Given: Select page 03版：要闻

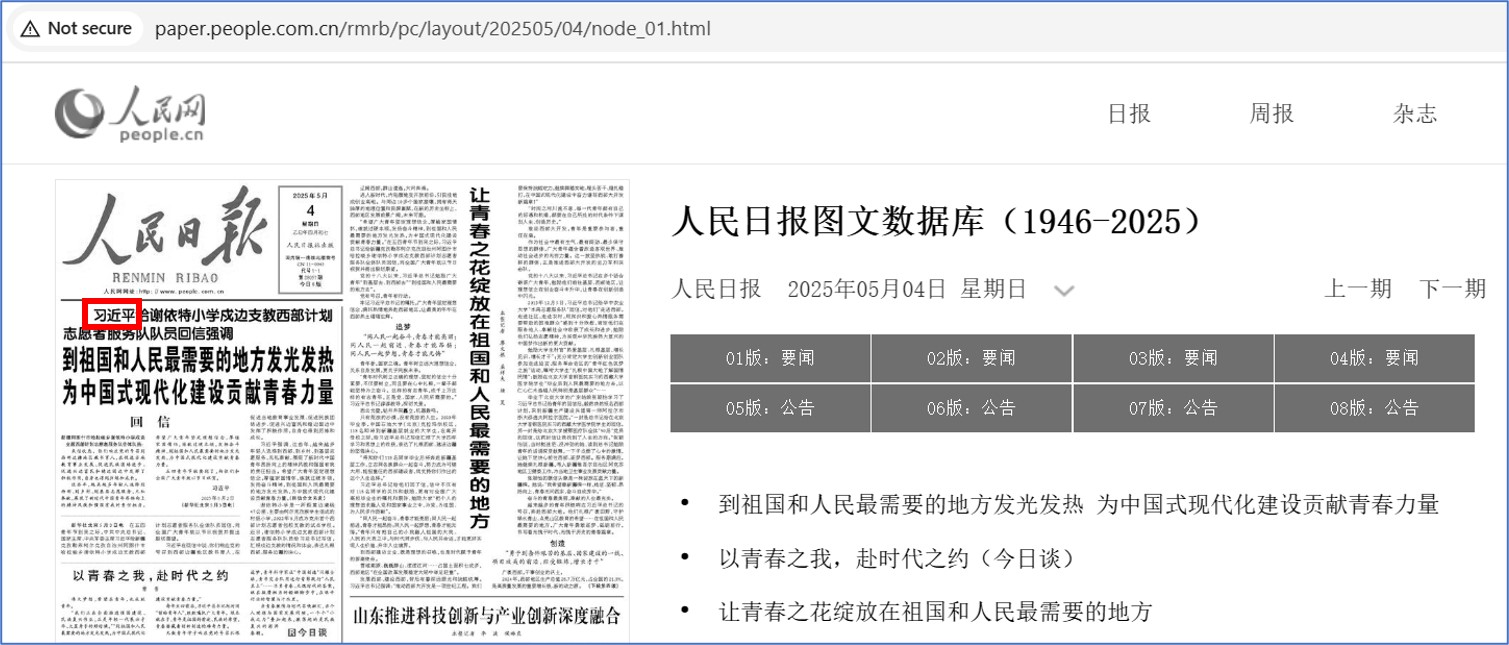Looking at the screenshot, I should coord(1173,358).
